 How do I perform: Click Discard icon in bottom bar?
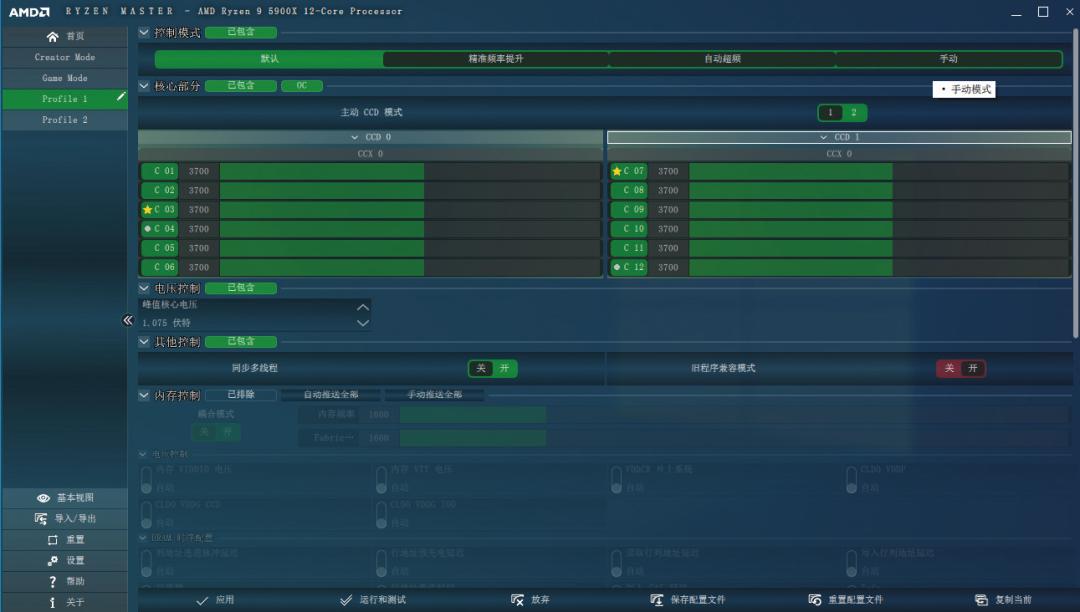517,600
